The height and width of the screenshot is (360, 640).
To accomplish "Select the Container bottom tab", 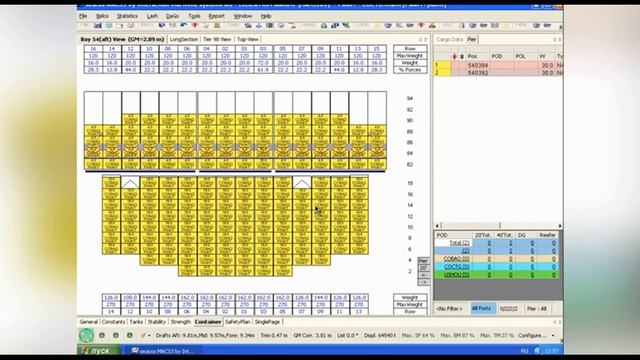I will [208, 322].
